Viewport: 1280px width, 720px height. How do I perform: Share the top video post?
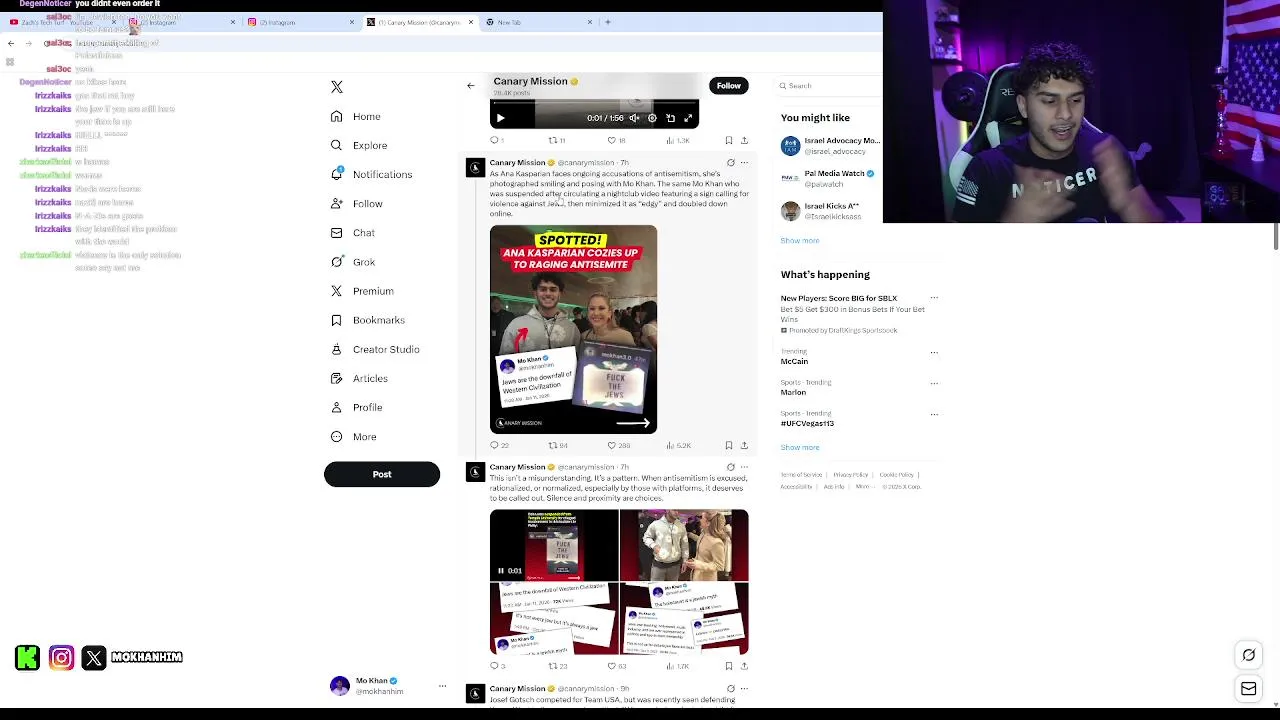pyautogui.click(x=744, y=140)
